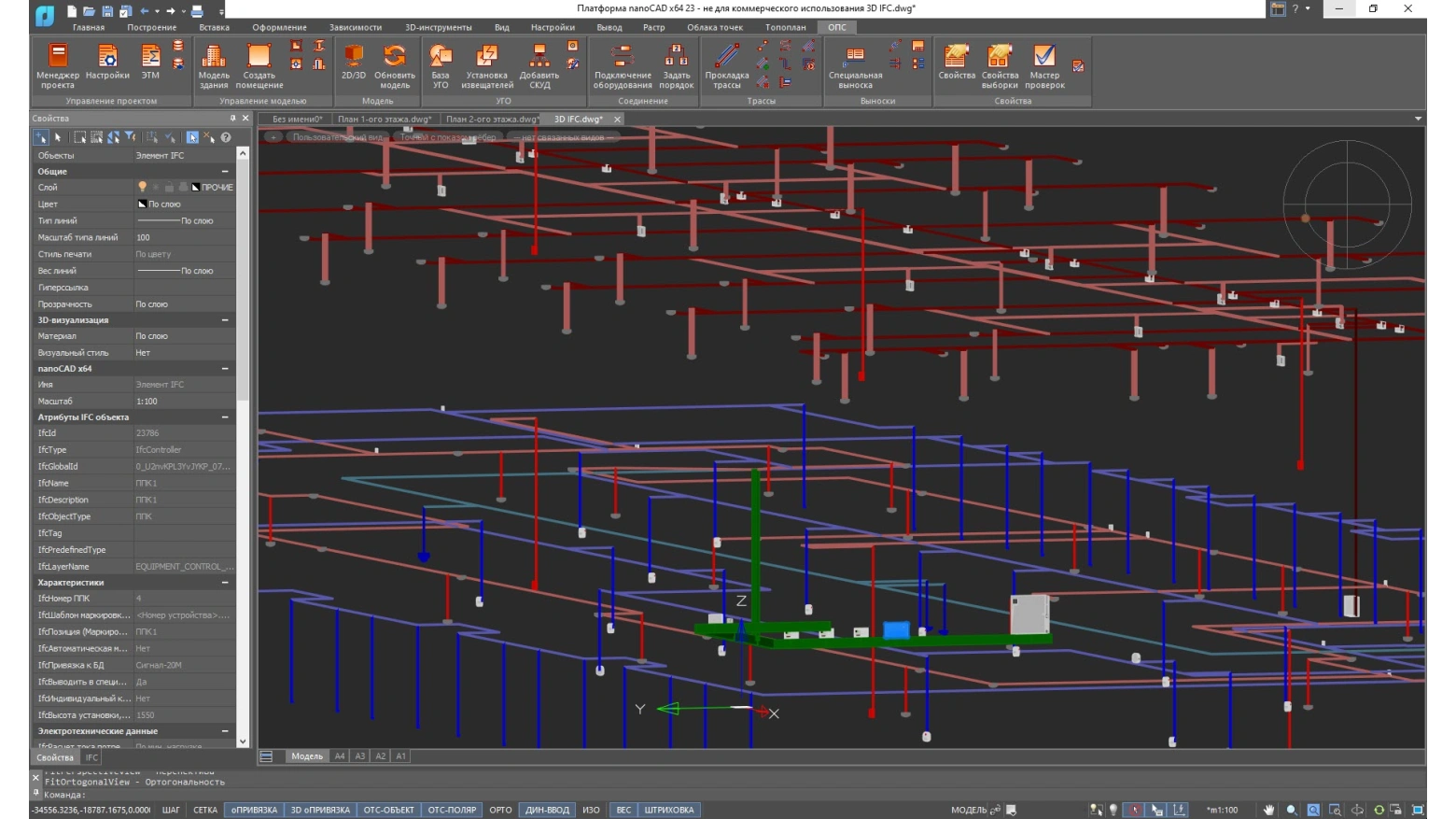Click the Цвет По слою swatch
1456x819 pixels.
click(143, 205)
